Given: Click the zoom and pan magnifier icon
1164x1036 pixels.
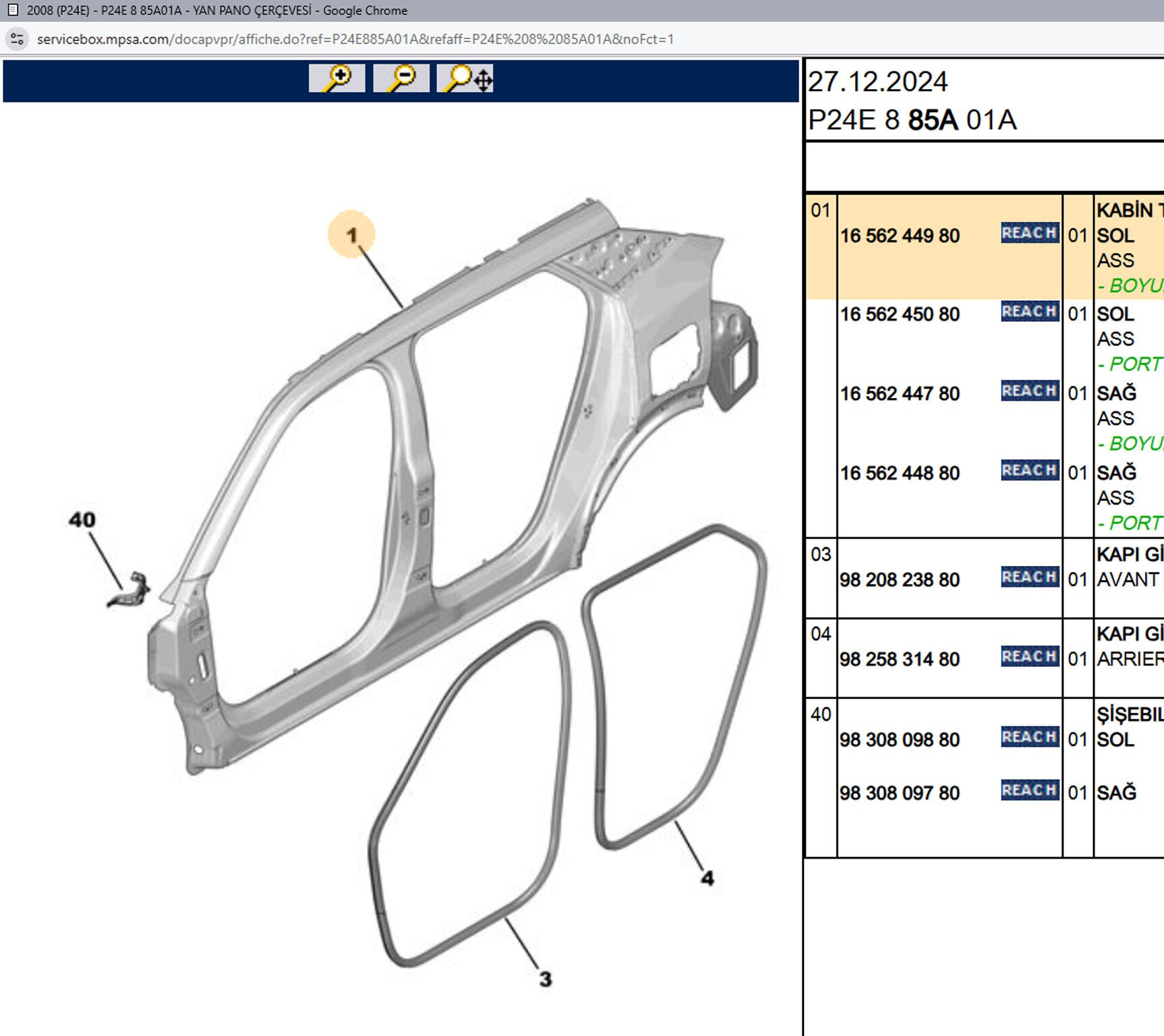Looking at the screenshot, I should pos(465,78).
